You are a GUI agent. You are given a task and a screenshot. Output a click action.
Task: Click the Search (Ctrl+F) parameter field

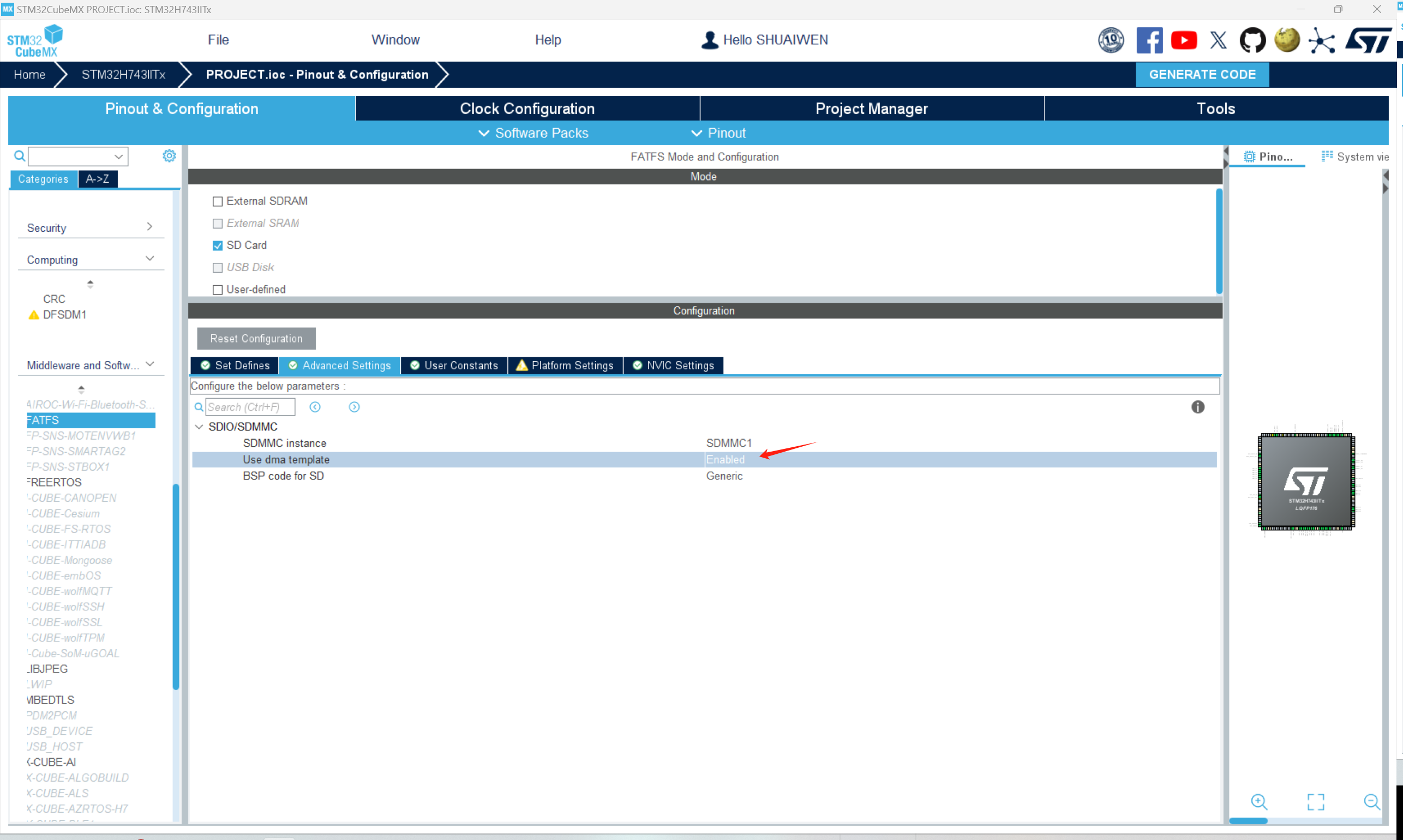point(250,407)
